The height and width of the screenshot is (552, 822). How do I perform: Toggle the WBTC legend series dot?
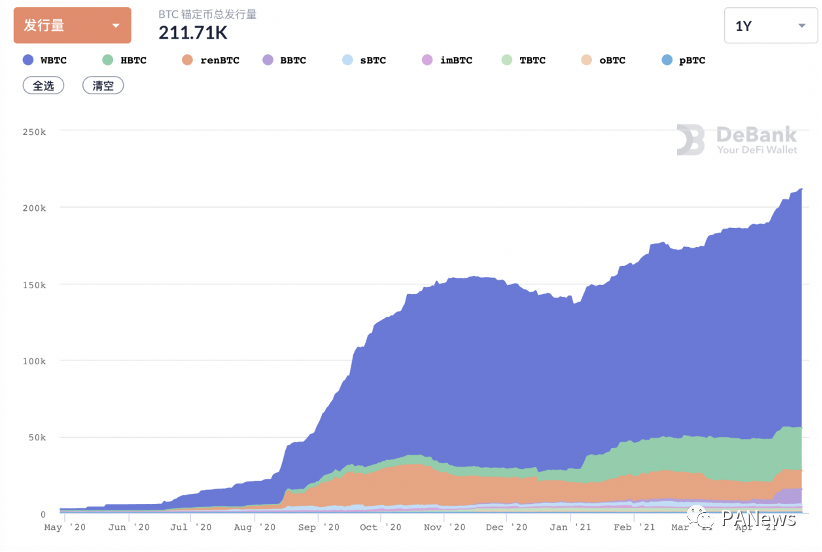(28, 60)
